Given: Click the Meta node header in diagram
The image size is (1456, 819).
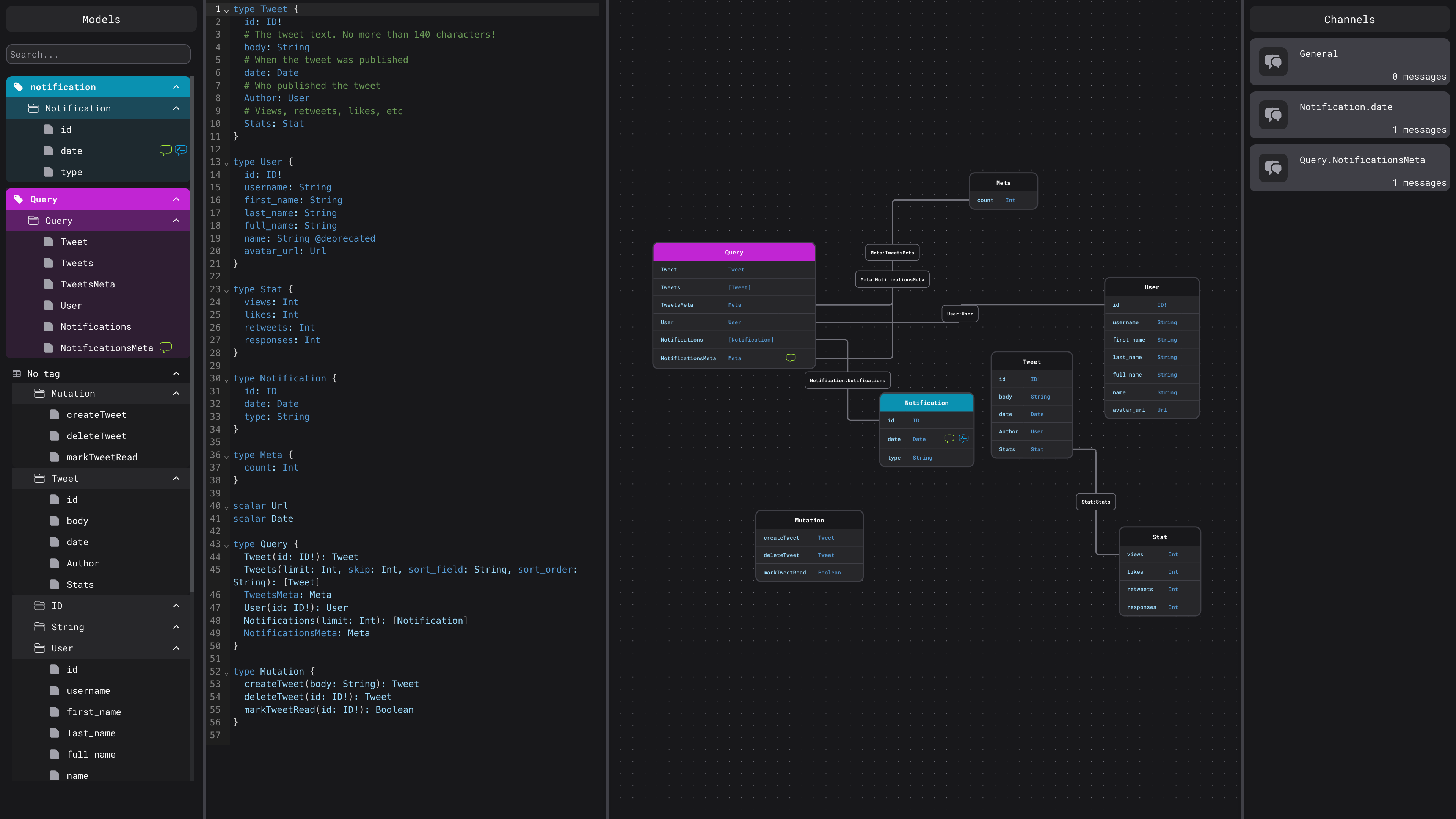Looking at the screenshot, I should [x=1003, y=182].
